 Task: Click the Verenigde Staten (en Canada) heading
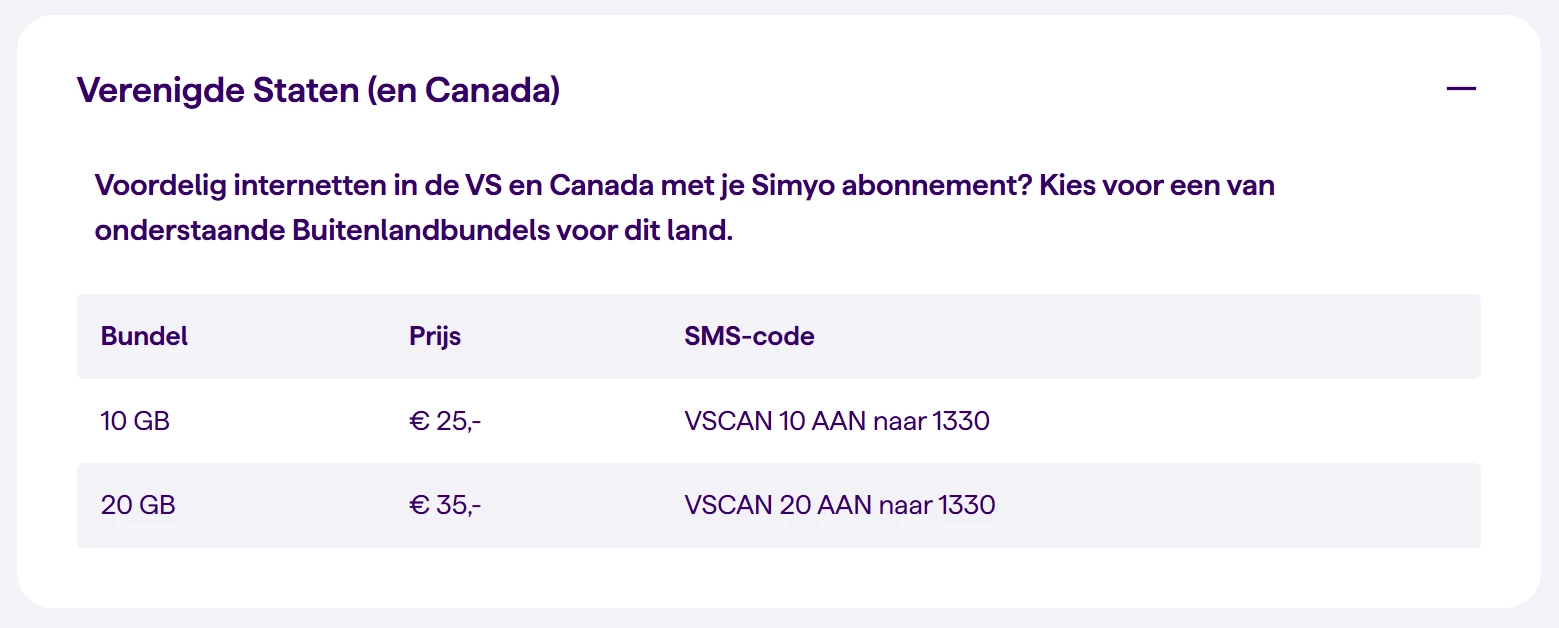[x=318, y=90]
